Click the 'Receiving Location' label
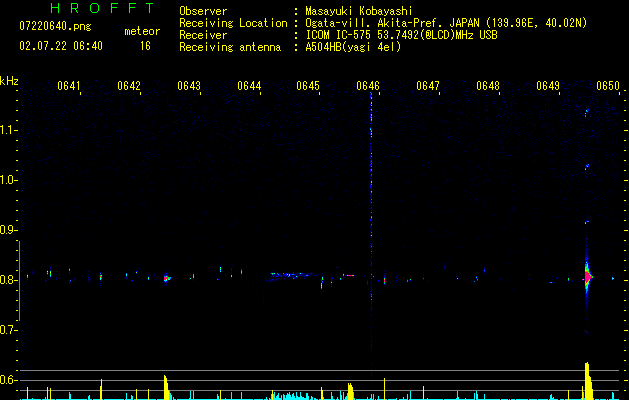 click(233, 23)
